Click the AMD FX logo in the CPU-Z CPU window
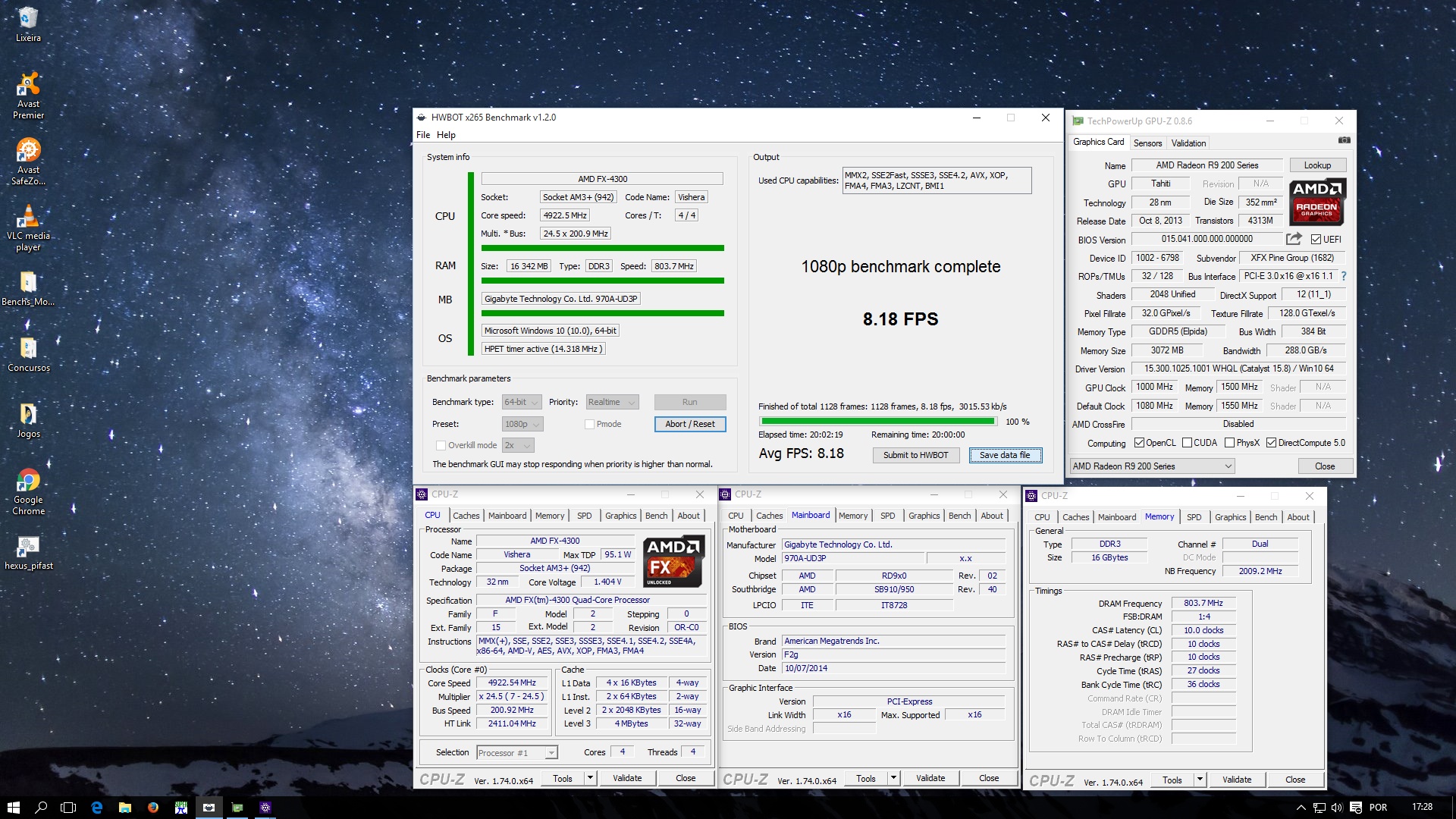 coord(673,562)
